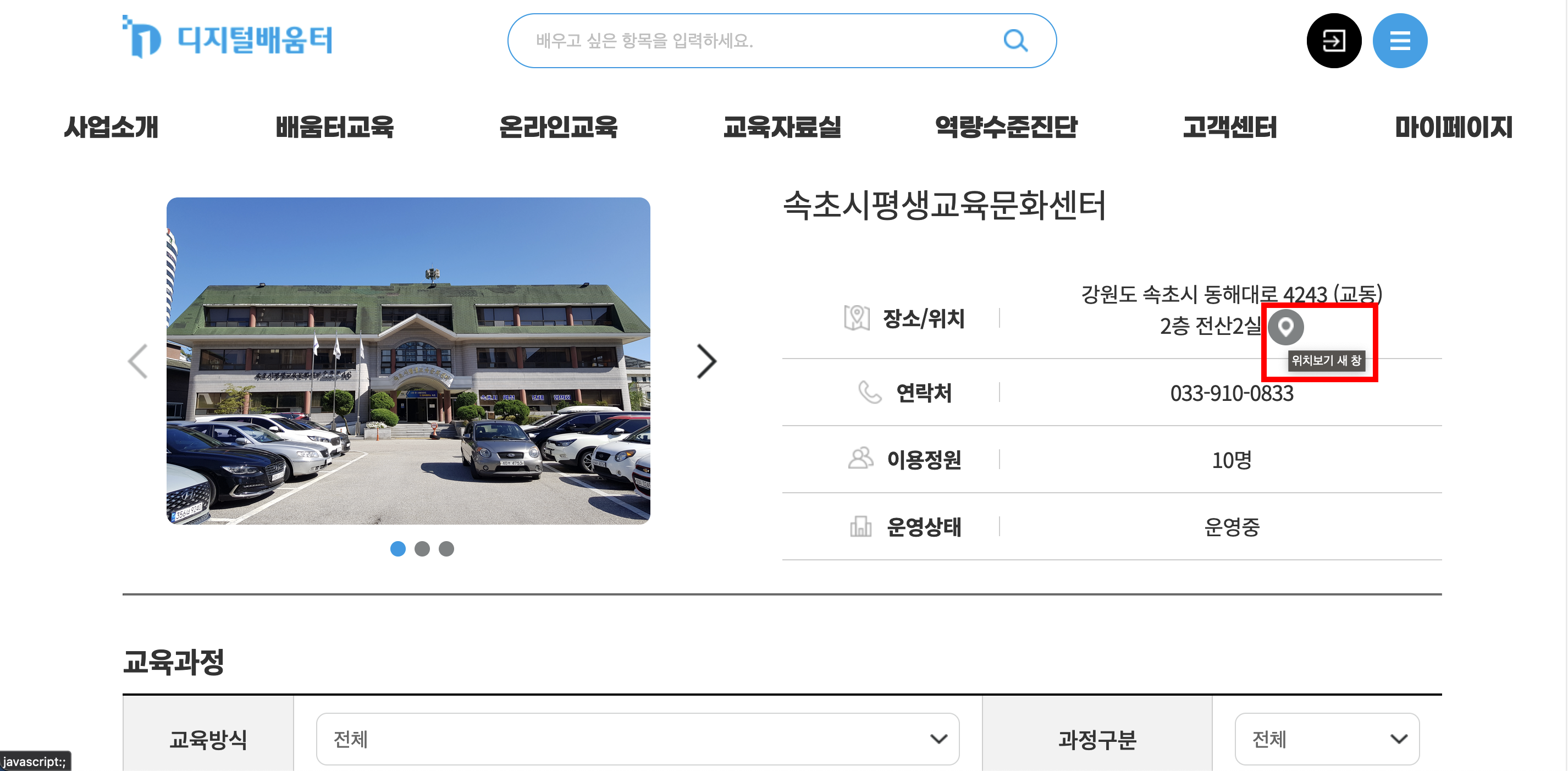Screen dimensions: 1568x771
Task: Click the 장소/위치 map icon
Action: click(x=857, y=318)
